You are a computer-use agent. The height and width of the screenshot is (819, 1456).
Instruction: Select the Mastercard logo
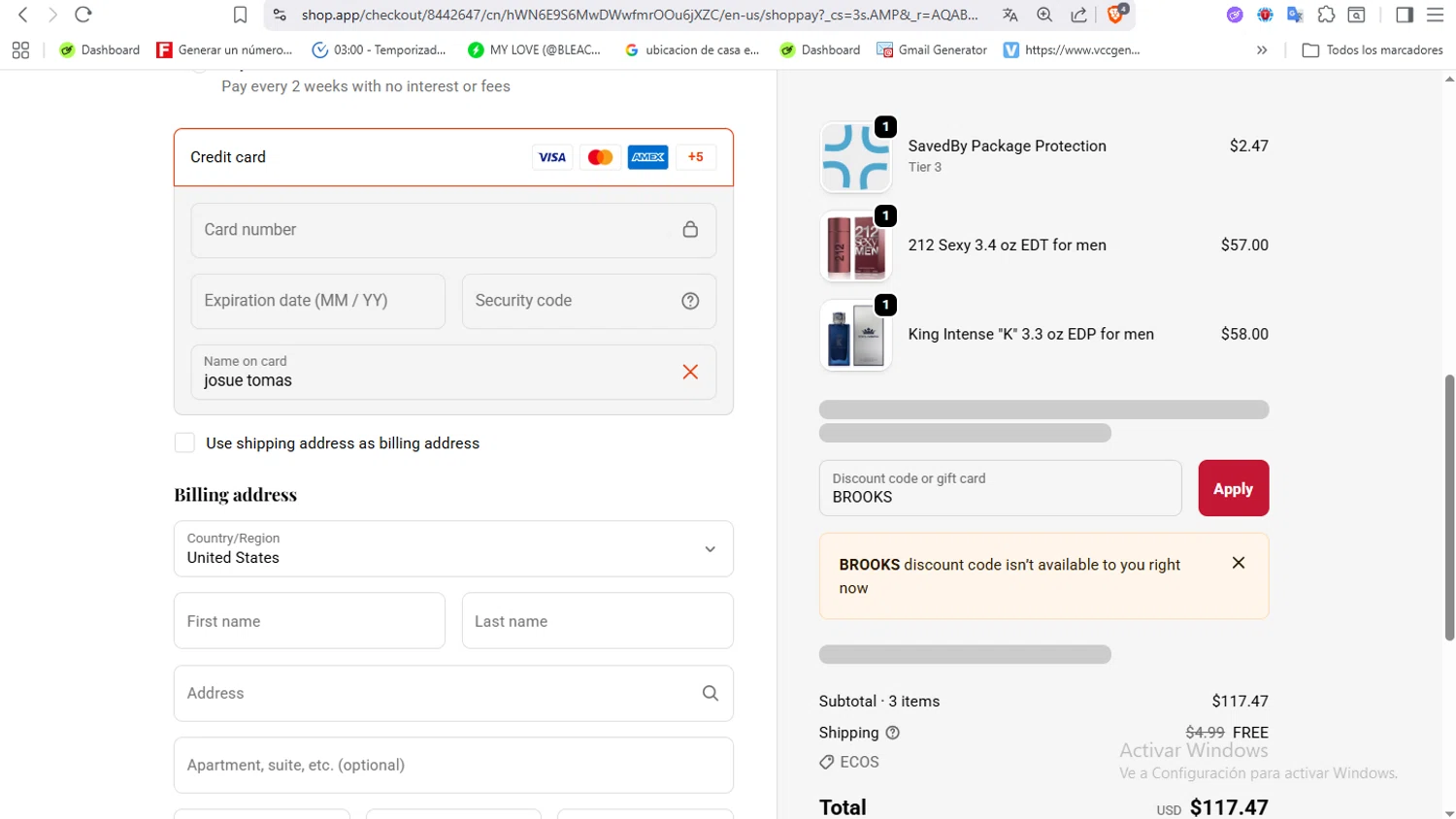[x=600, y=157]
